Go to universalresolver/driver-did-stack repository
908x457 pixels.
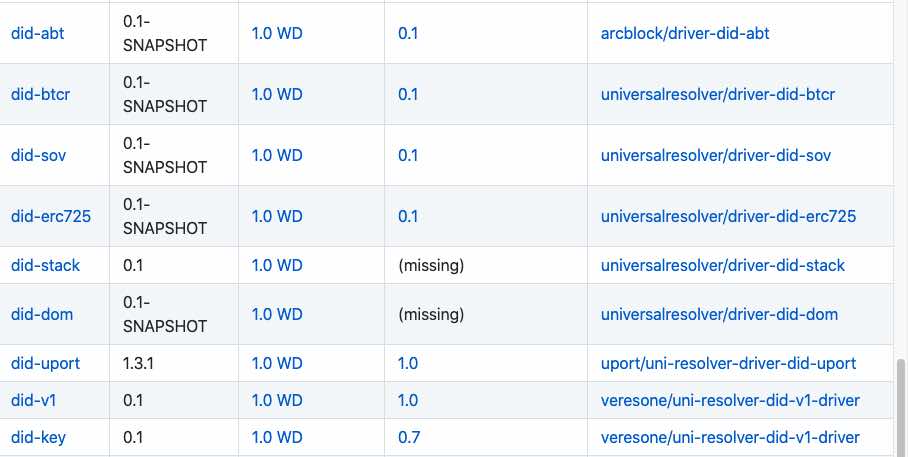tap(722, 265)
